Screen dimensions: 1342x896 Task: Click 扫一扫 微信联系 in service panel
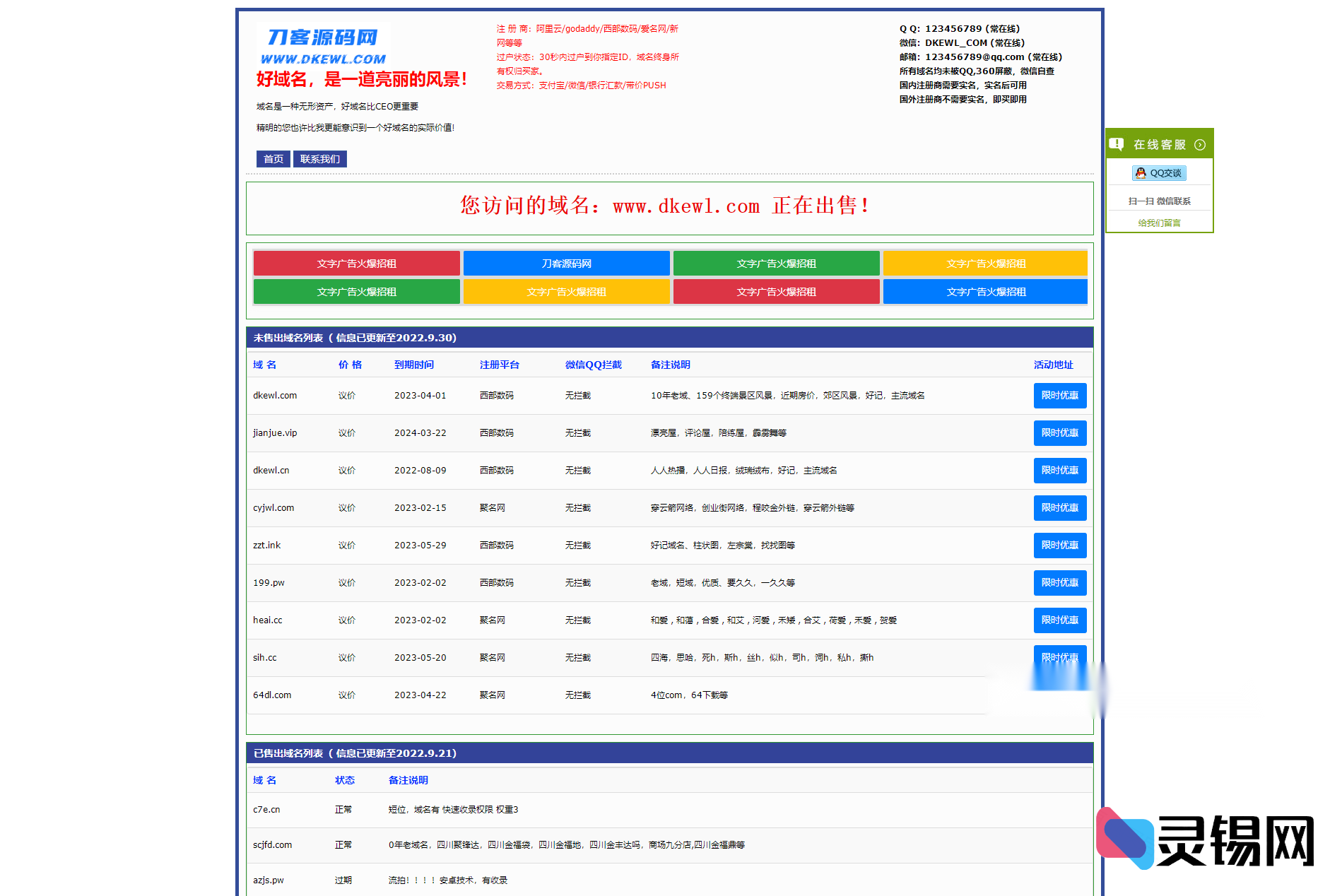[x=1159, y=201]
